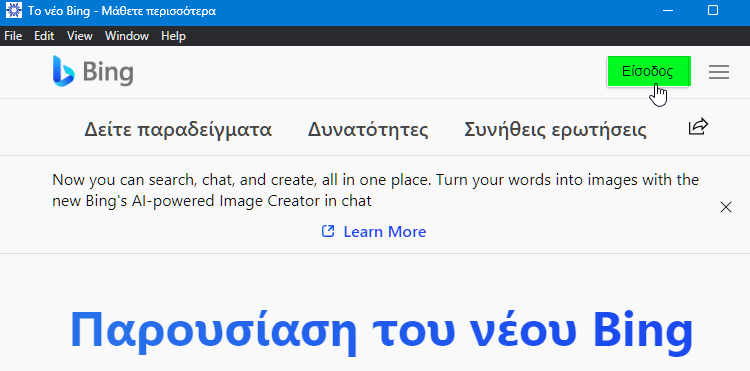
Task: Click the Παρουσίαση του νέου Bing heading
Action: click(381, 329)
